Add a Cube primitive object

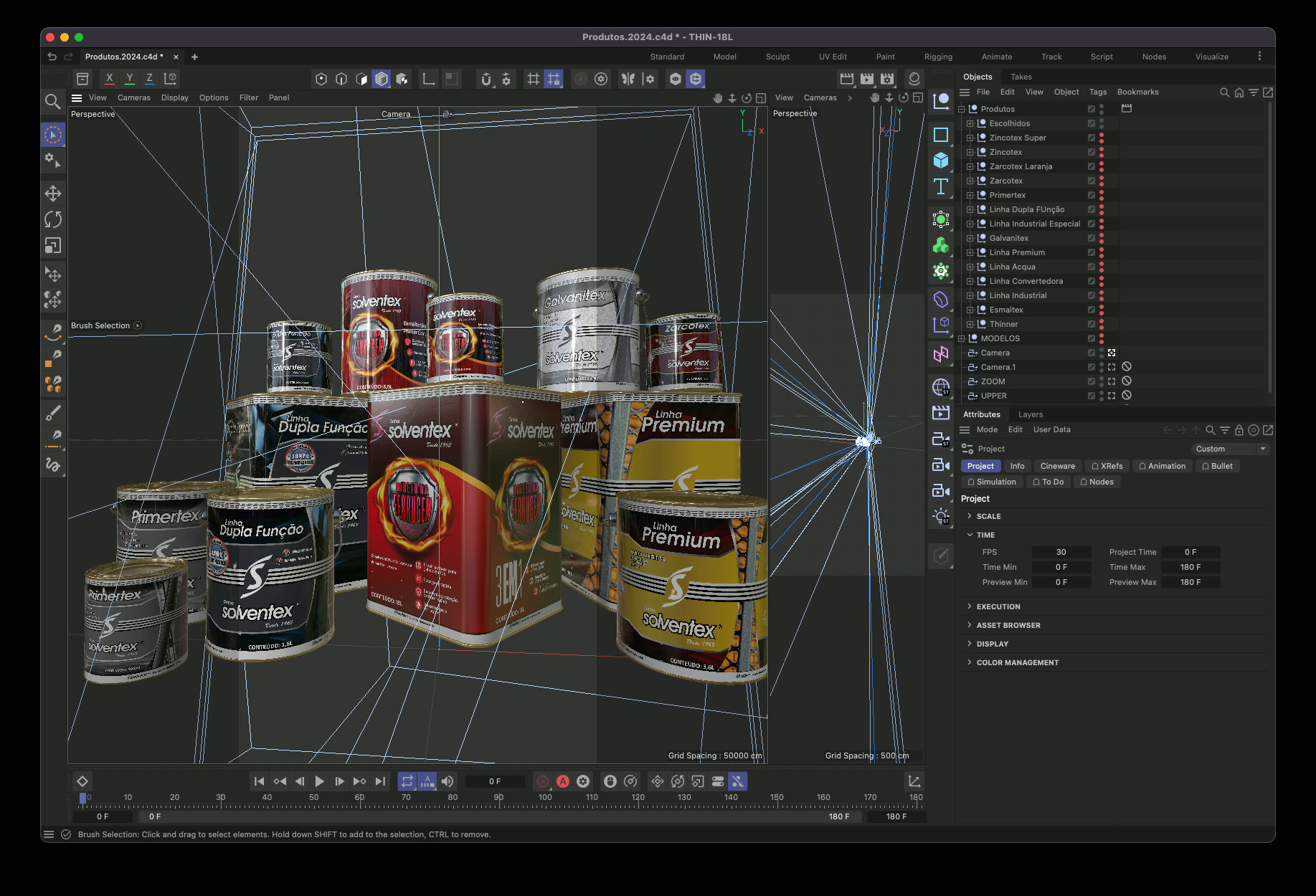pos(941,161)
